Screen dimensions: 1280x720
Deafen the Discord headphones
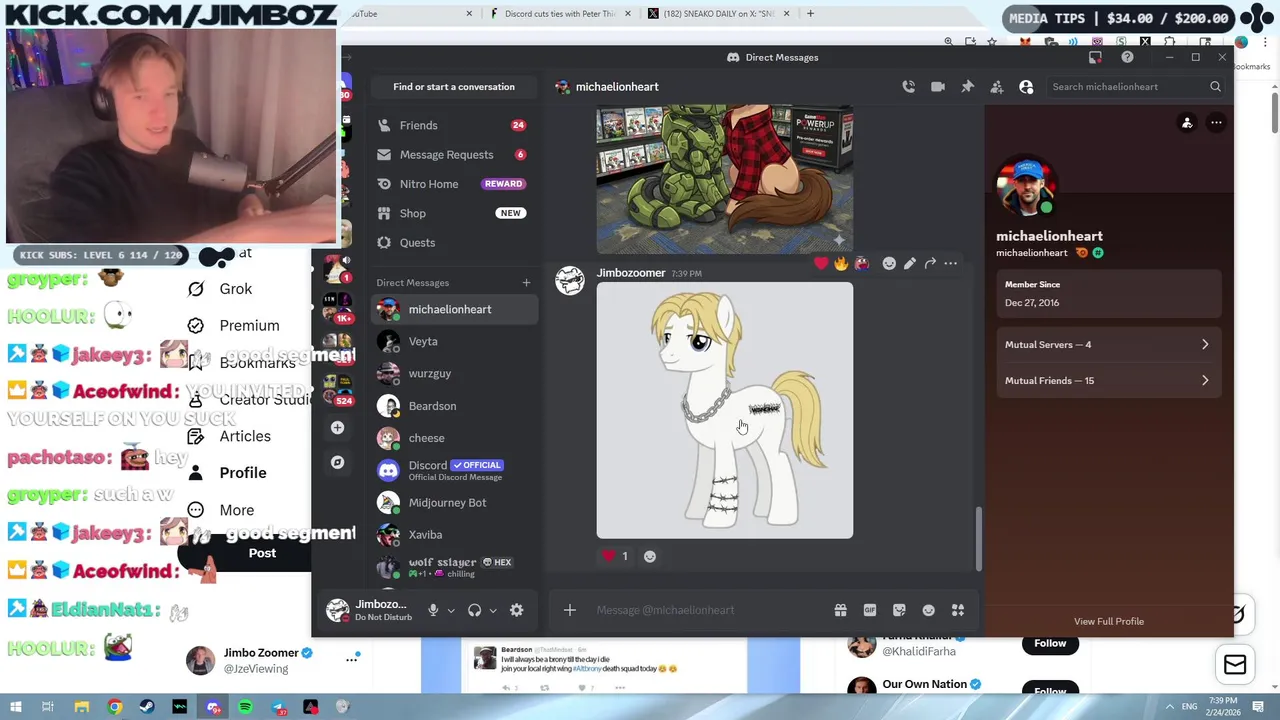click(475, 610)
